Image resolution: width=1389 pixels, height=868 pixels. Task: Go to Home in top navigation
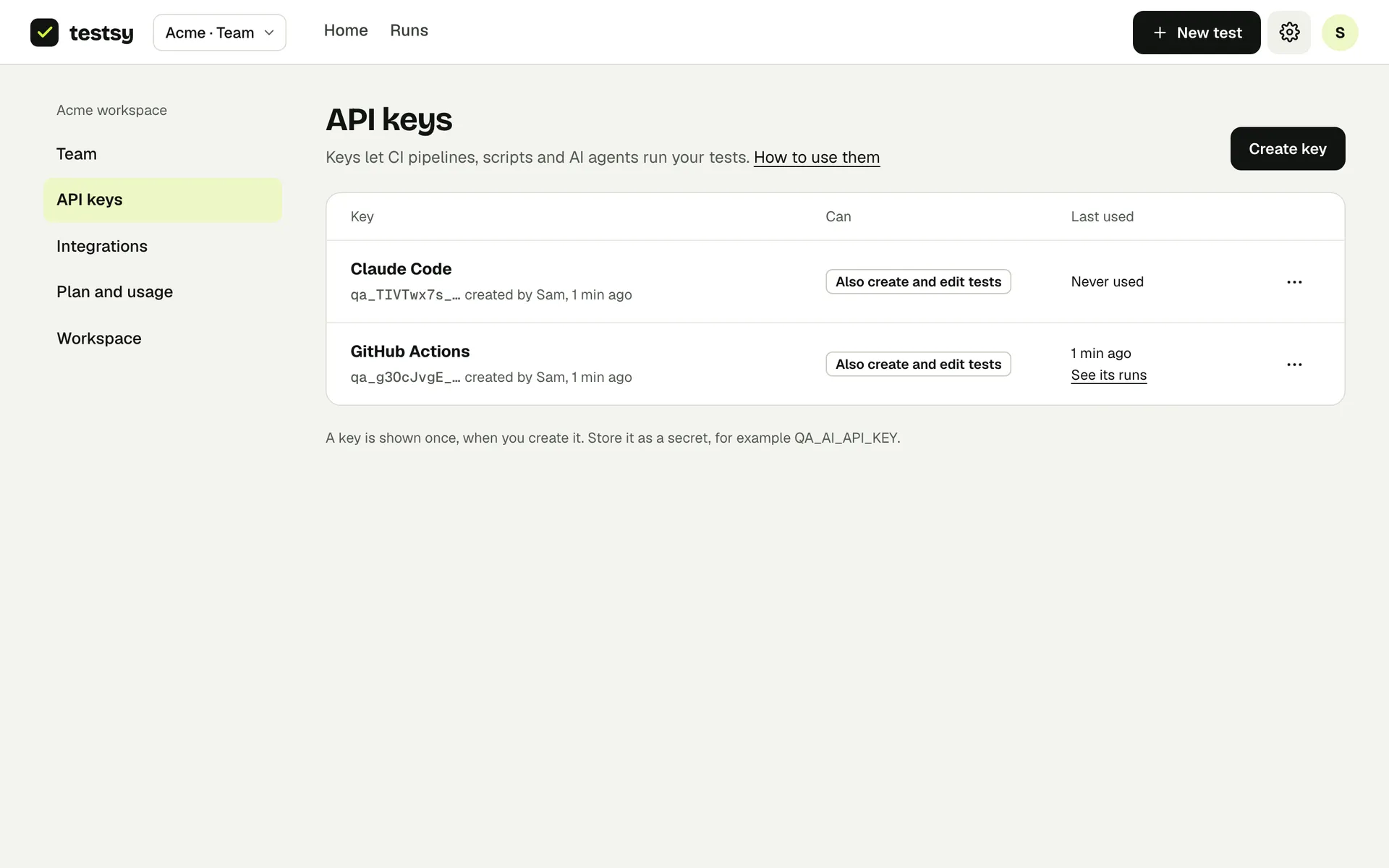[346, 30]
